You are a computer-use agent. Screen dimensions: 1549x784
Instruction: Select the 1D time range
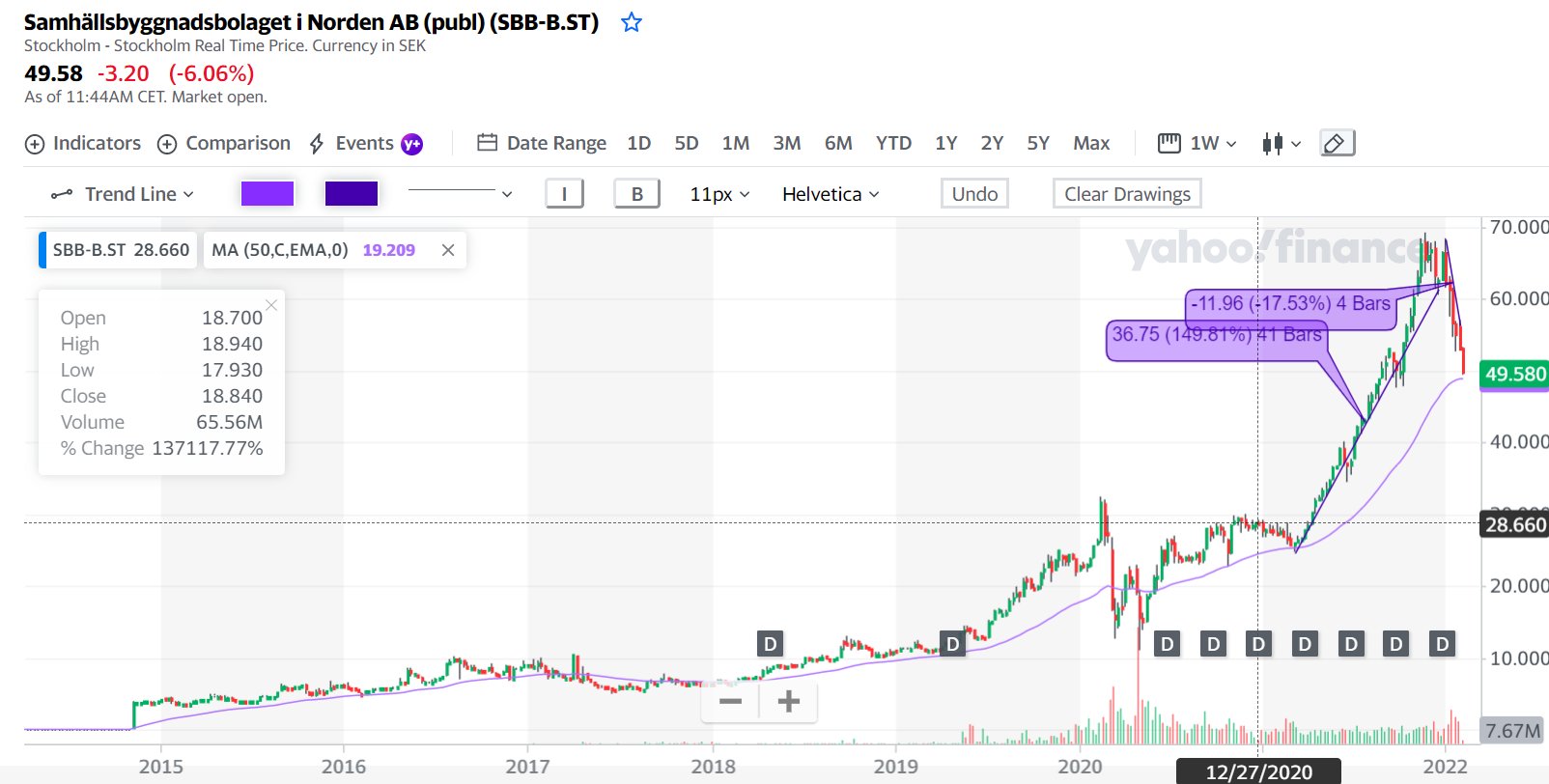point(639,143)
